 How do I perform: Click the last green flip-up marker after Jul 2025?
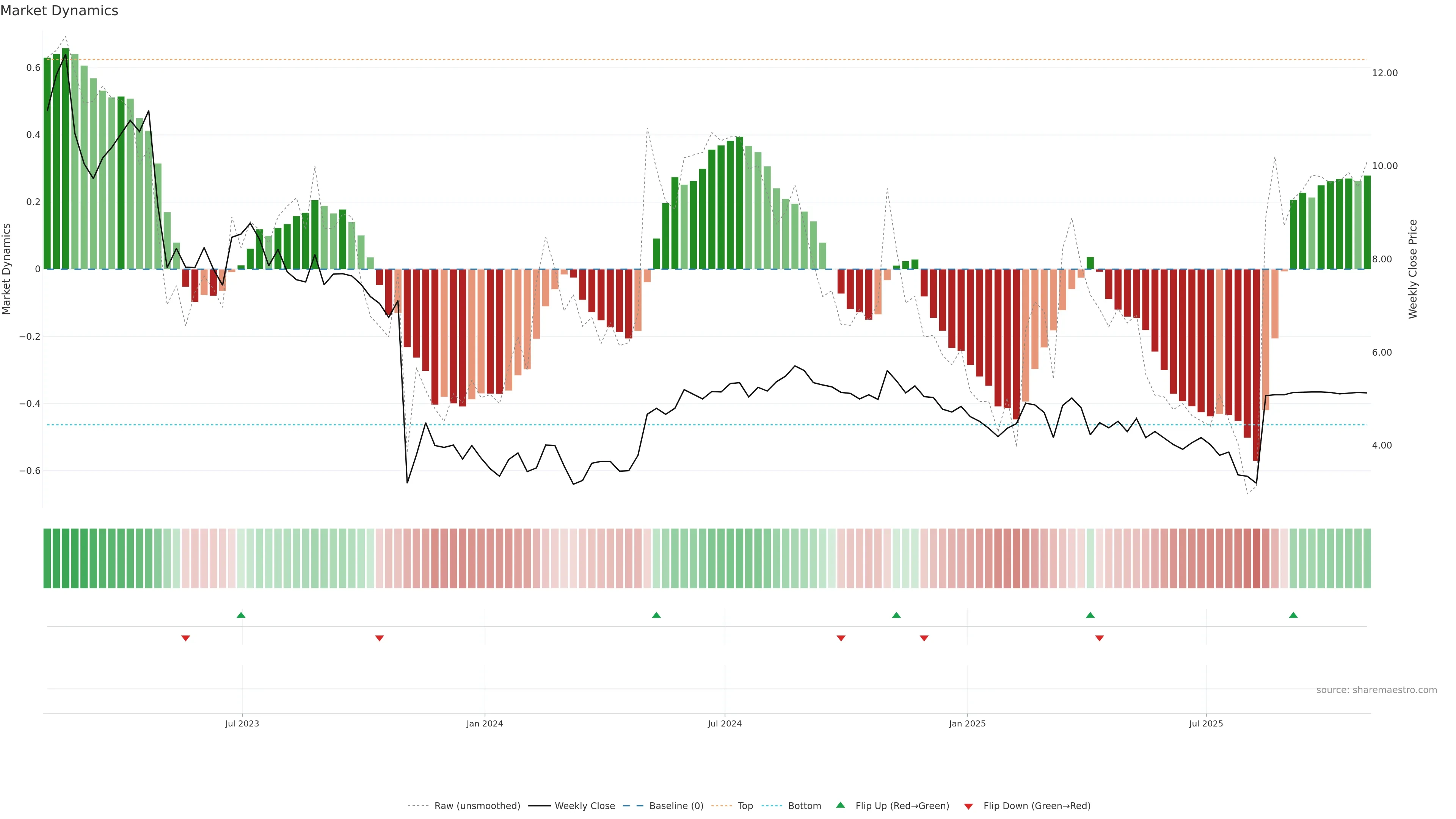(1293, 615)
